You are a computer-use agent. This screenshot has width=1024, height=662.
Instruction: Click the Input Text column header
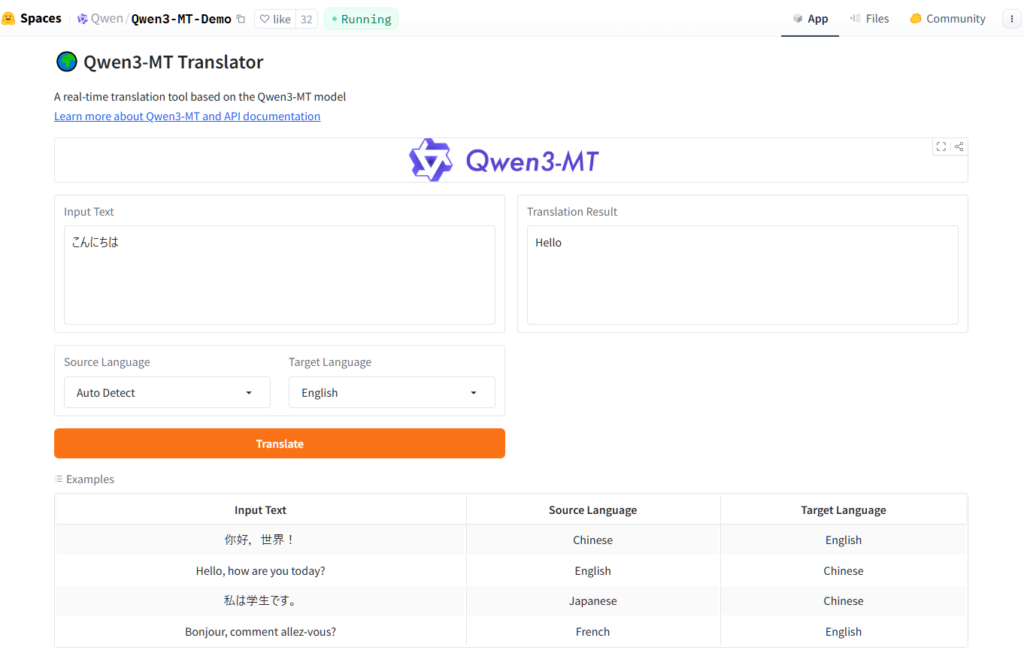click(261, 510)
